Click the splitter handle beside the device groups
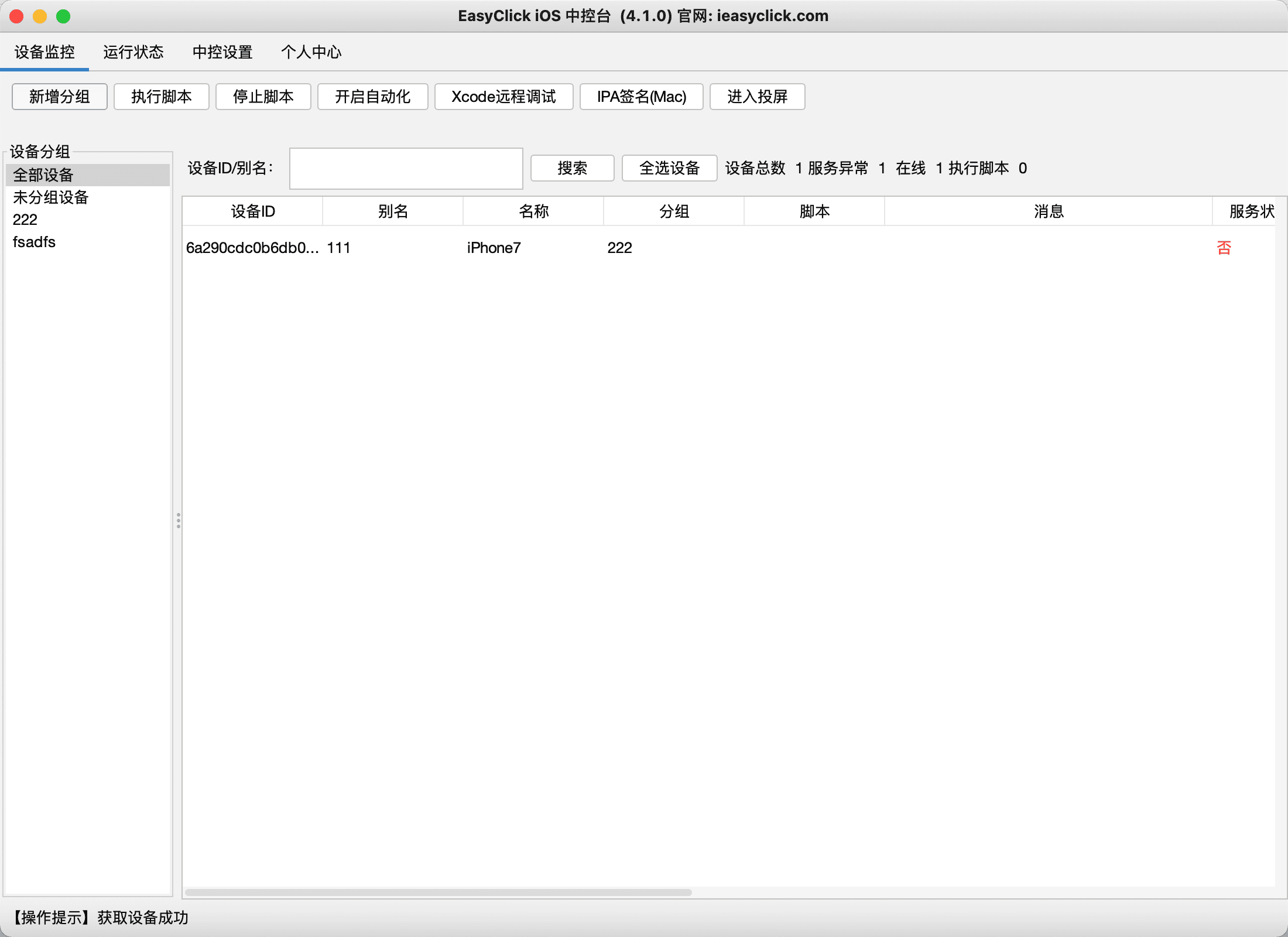1288x937 pixels. coord(178,521)
